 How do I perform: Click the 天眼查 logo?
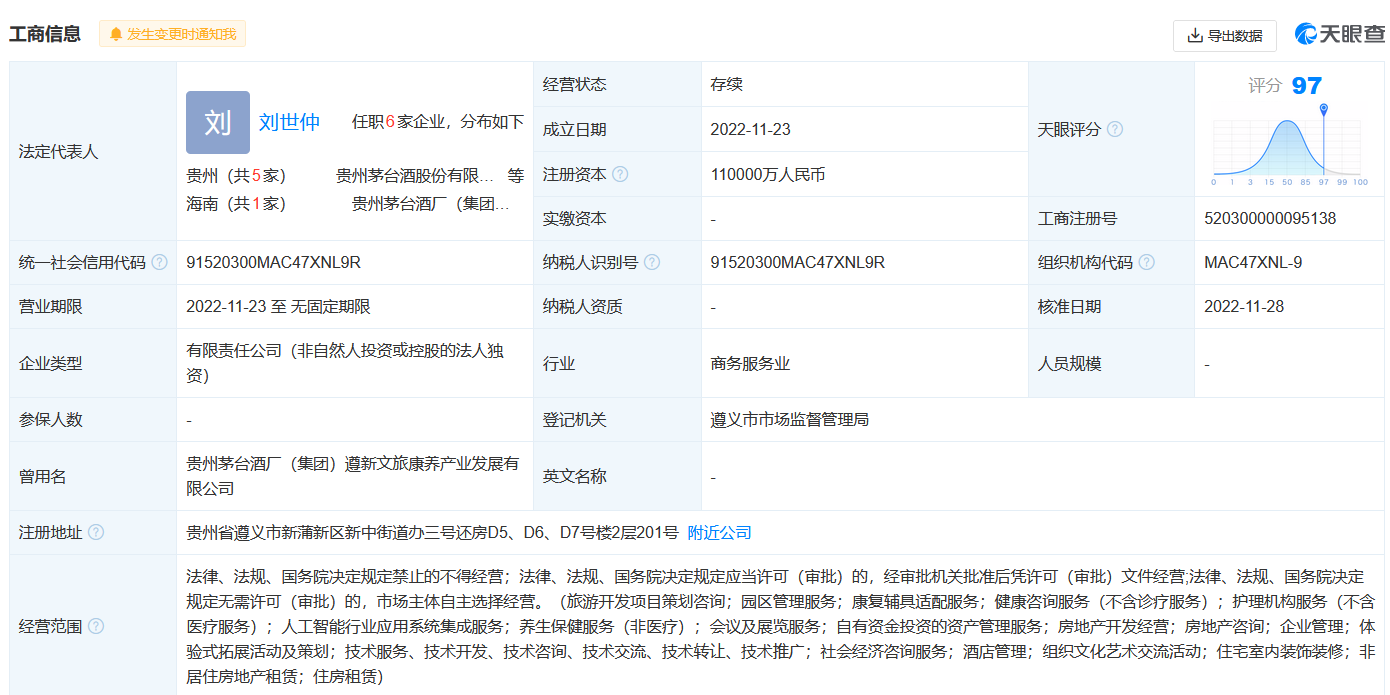(x=1339, y=34)
